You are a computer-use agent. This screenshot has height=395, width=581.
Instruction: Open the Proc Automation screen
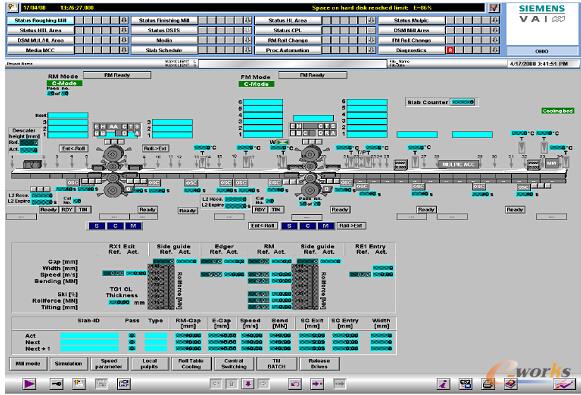(x=288, y=50)
